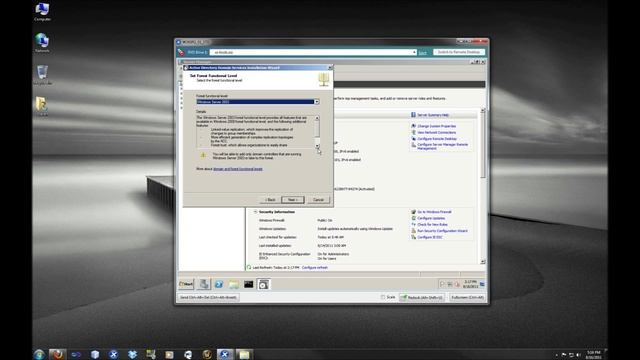The width and height of the screenshot is (640, 360).
Task: Click the Switch to Remote Desktop button
Action: click(459, 52)
